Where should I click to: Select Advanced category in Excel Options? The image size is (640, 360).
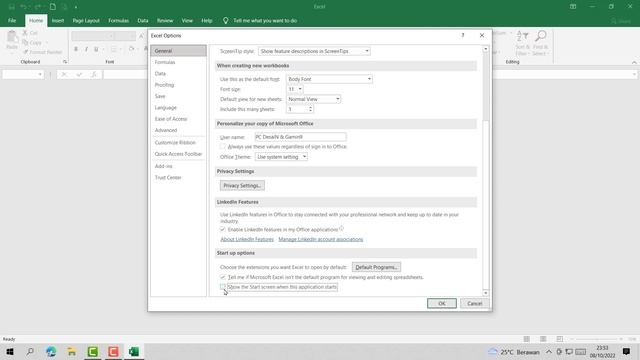178,130
